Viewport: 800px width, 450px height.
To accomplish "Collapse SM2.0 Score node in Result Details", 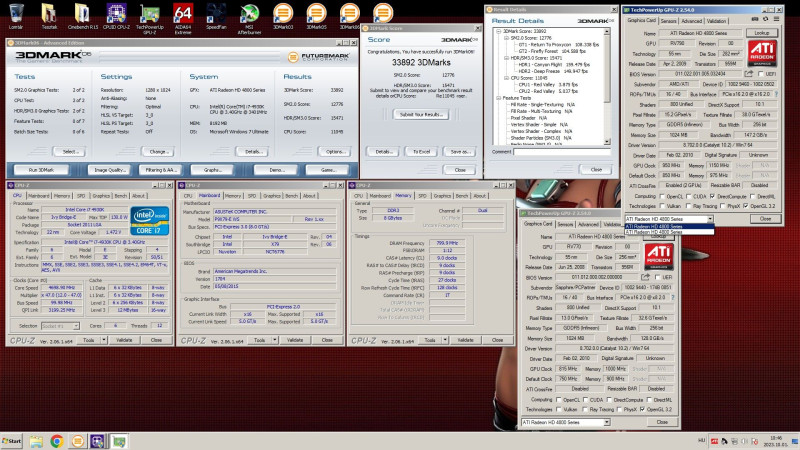I will [x=506, y=38].
